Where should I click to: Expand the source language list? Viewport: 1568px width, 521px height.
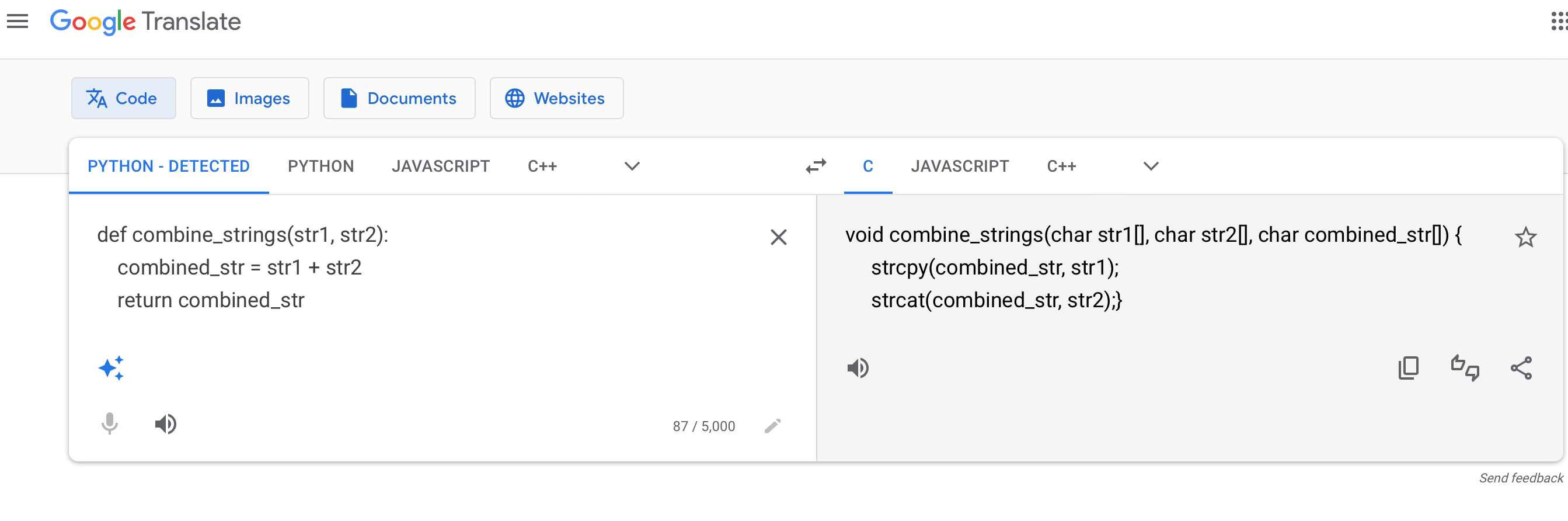tap(632, 166)
